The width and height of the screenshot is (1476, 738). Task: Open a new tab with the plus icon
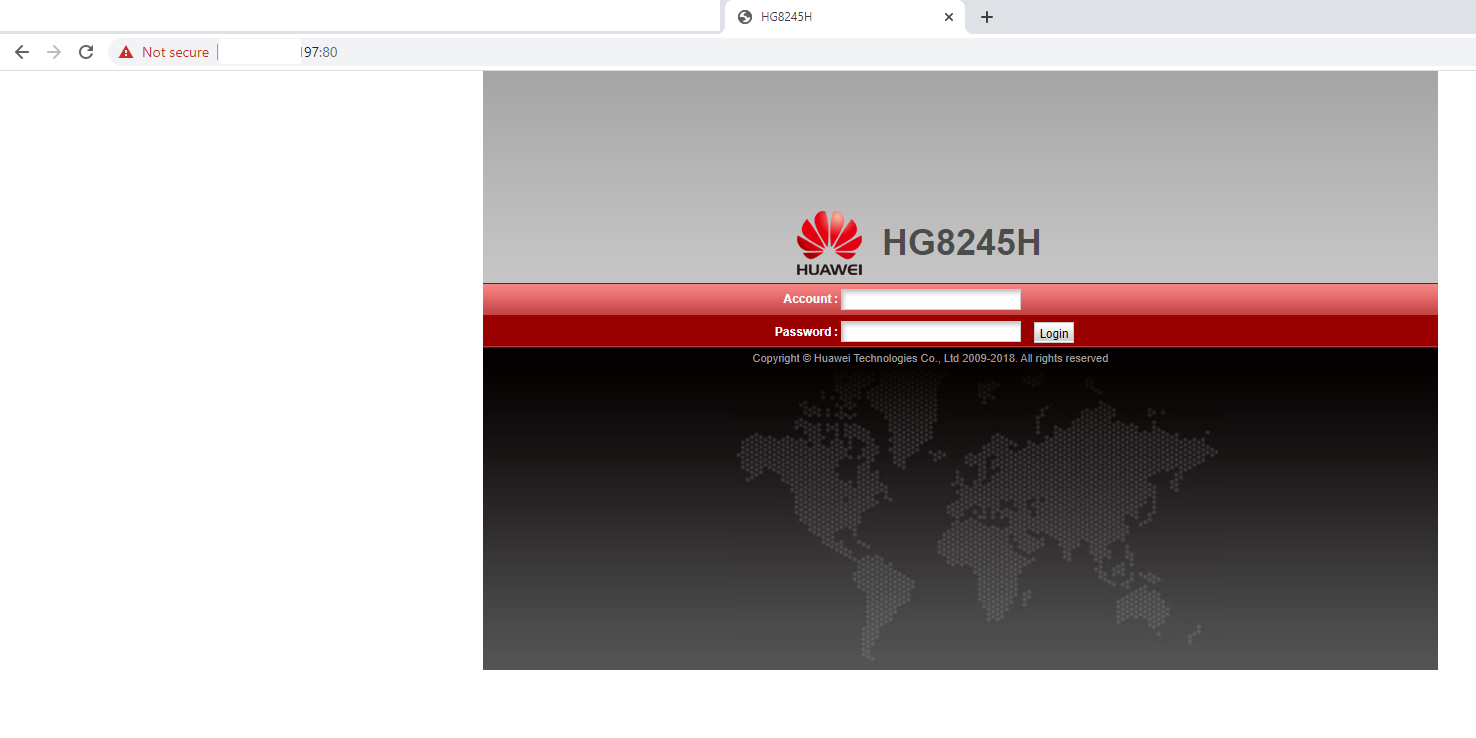[x=987, y=17]
